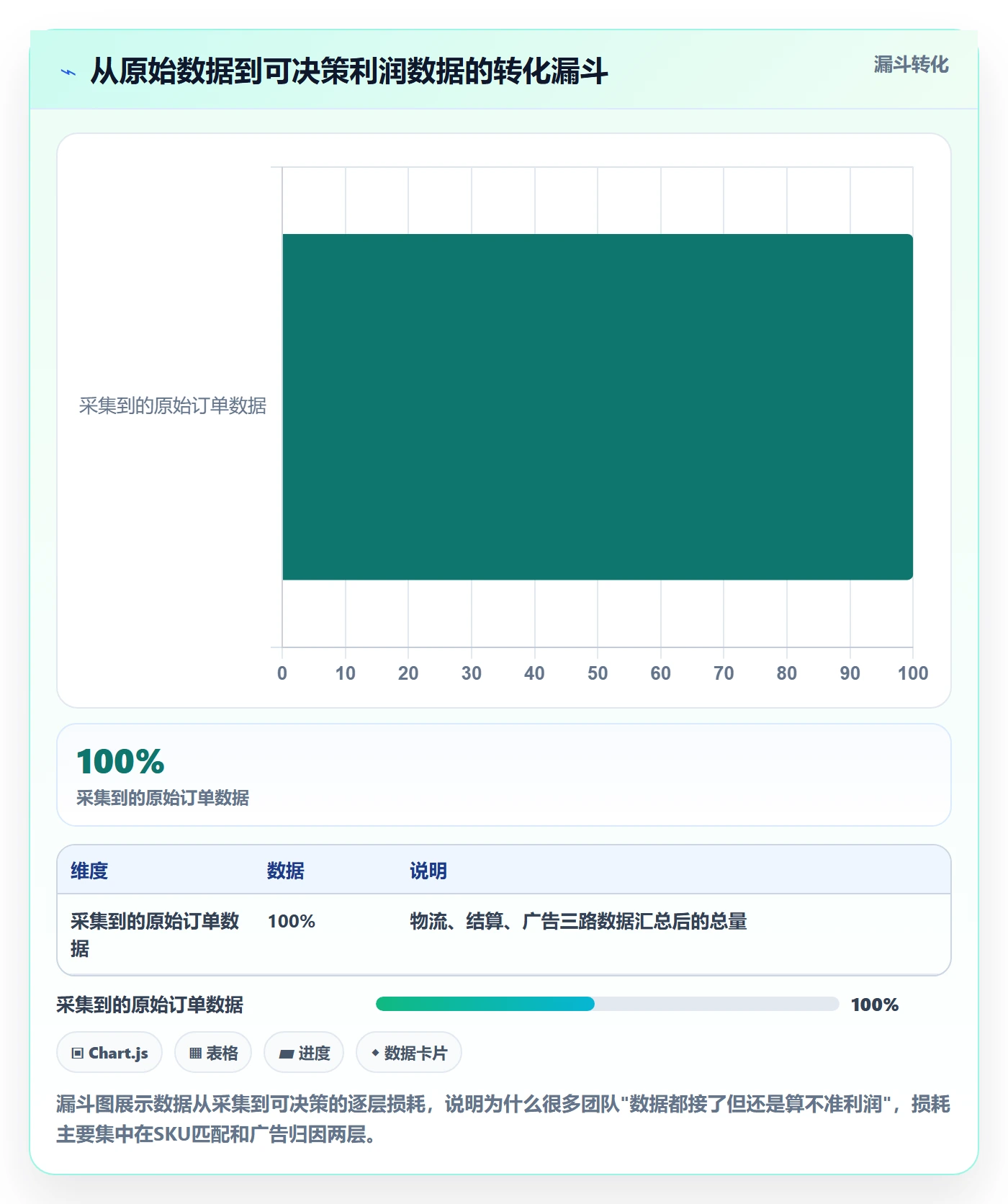
Task: Click the x-axis tick label 100
Action: coord(913,673)
